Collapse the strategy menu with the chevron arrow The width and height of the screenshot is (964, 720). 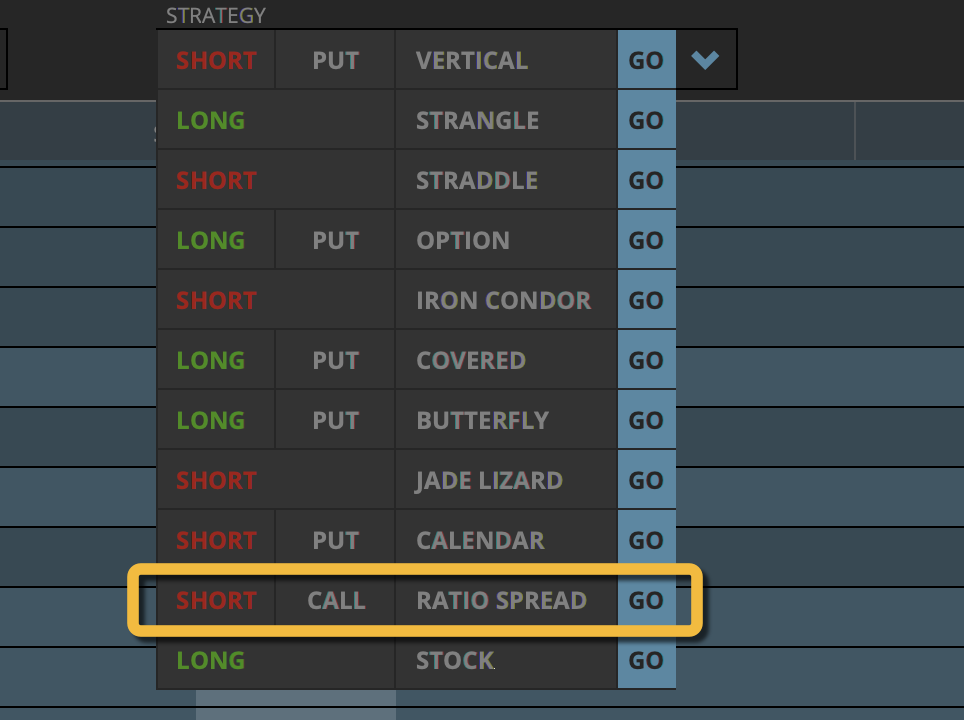(706, 59)
